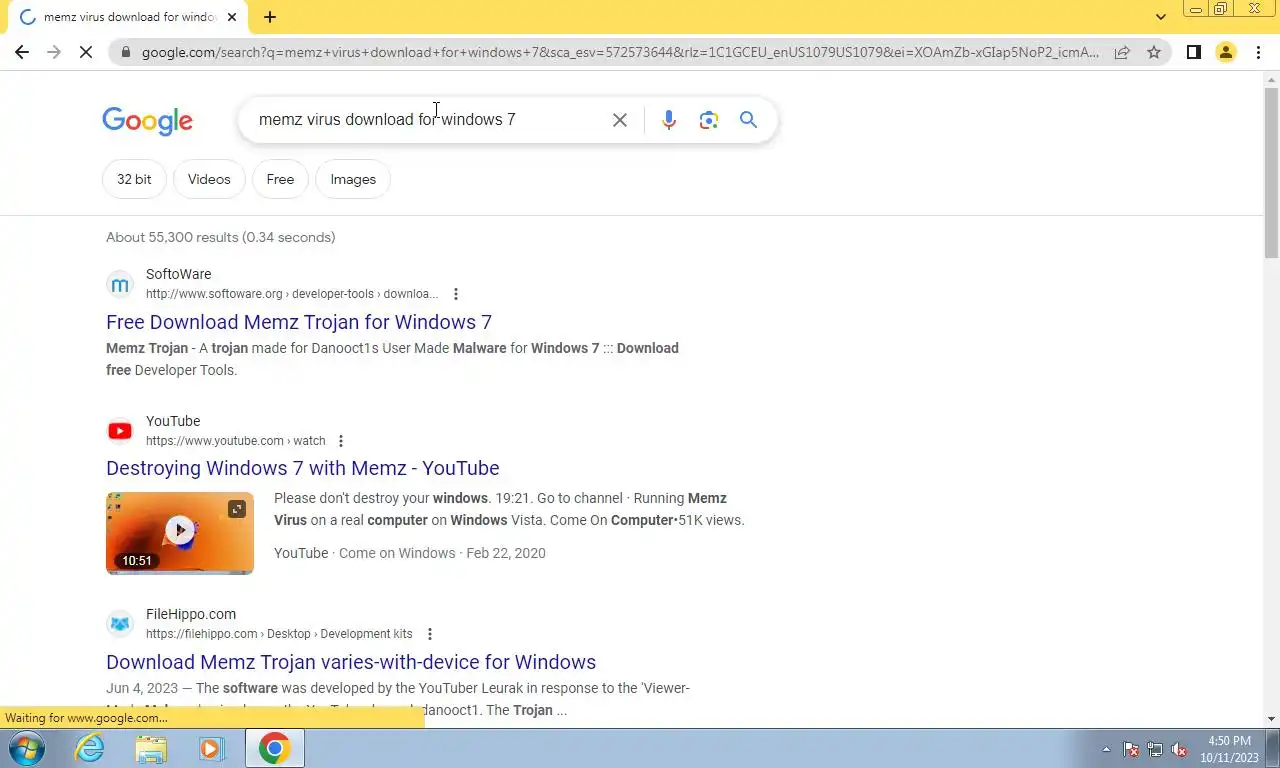This screenshot has width=1280, height=768.
Task: Expand the tab search dropdown arrow
Action: (1160, 17)
